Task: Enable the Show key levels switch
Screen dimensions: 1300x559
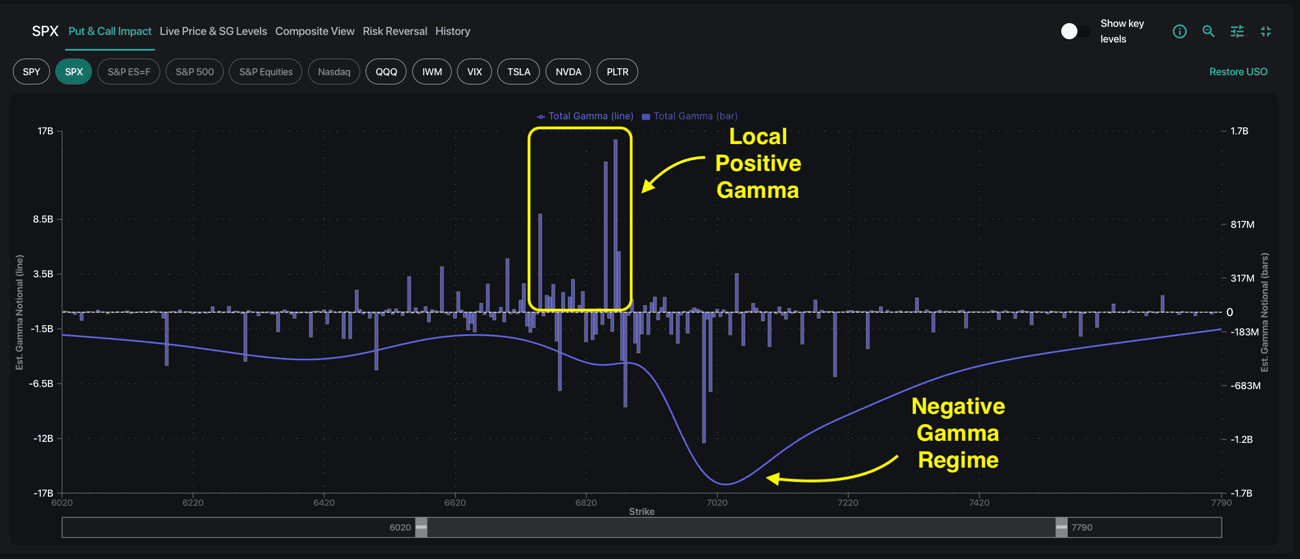Action: point(1075,32)
